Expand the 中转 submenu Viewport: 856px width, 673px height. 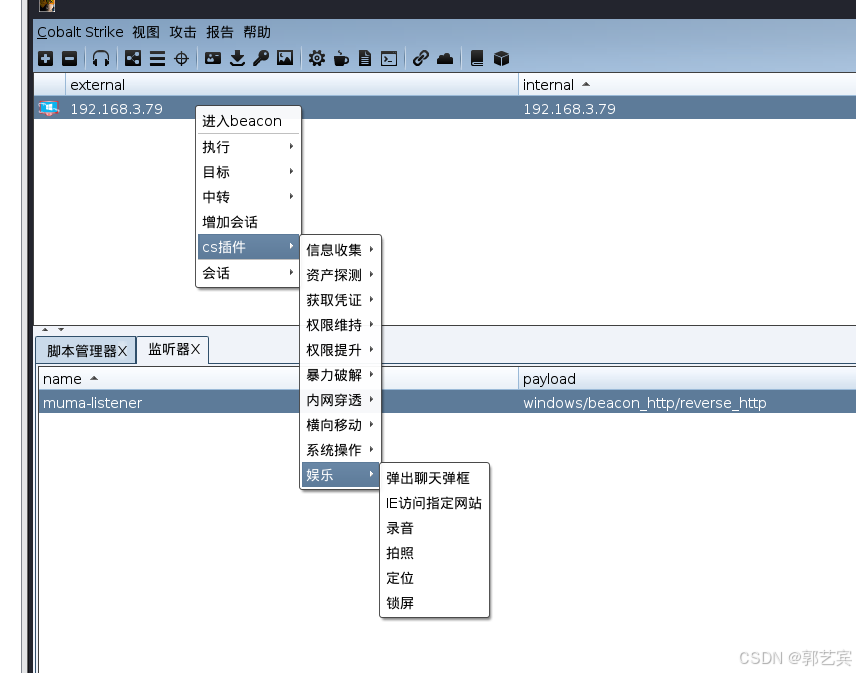click(248, 197)
